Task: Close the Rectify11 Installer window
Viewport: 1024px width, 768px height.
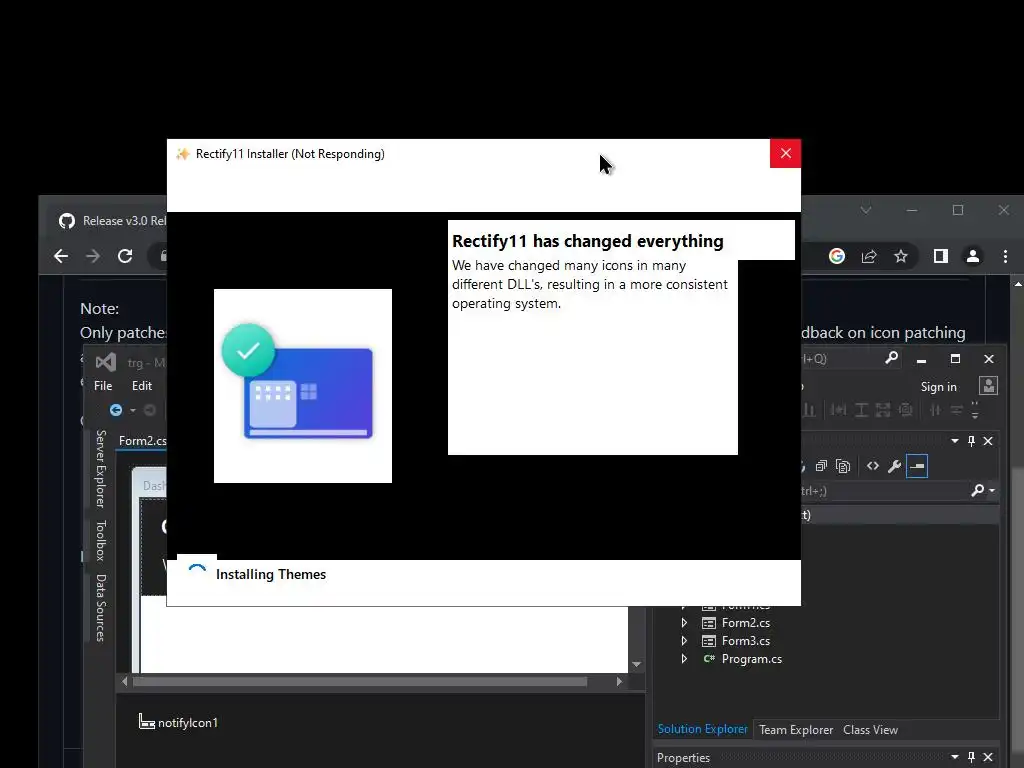Action: [785, 153]
